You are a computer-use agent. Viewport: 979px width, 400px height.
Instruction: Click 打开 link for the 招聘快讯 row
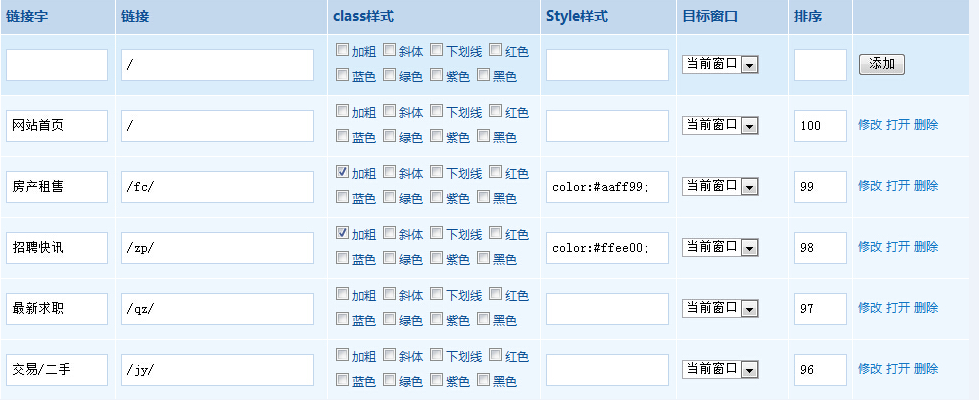[898, 247]
